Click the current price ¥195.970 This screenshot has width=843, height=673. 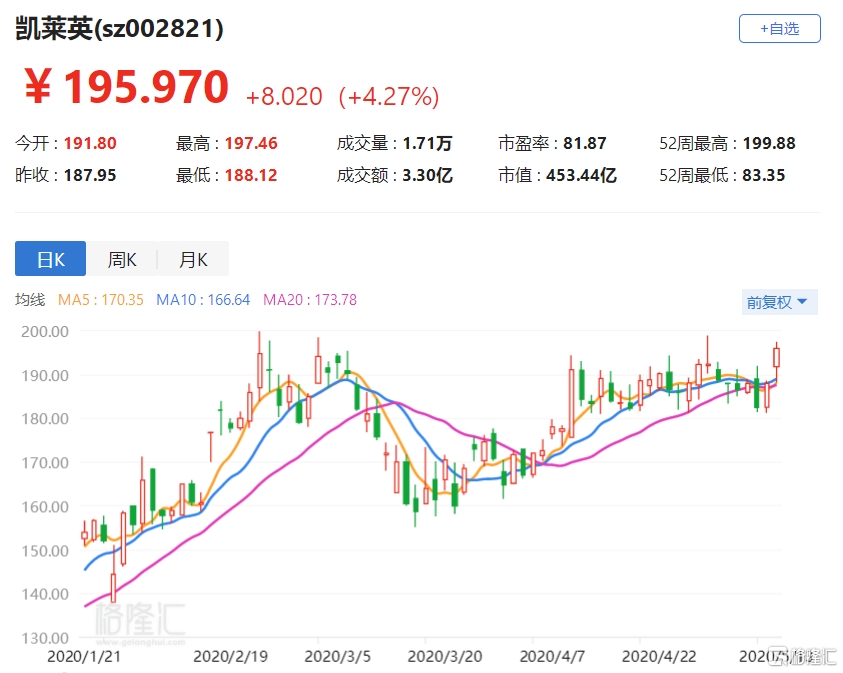[x=127, y=87]
